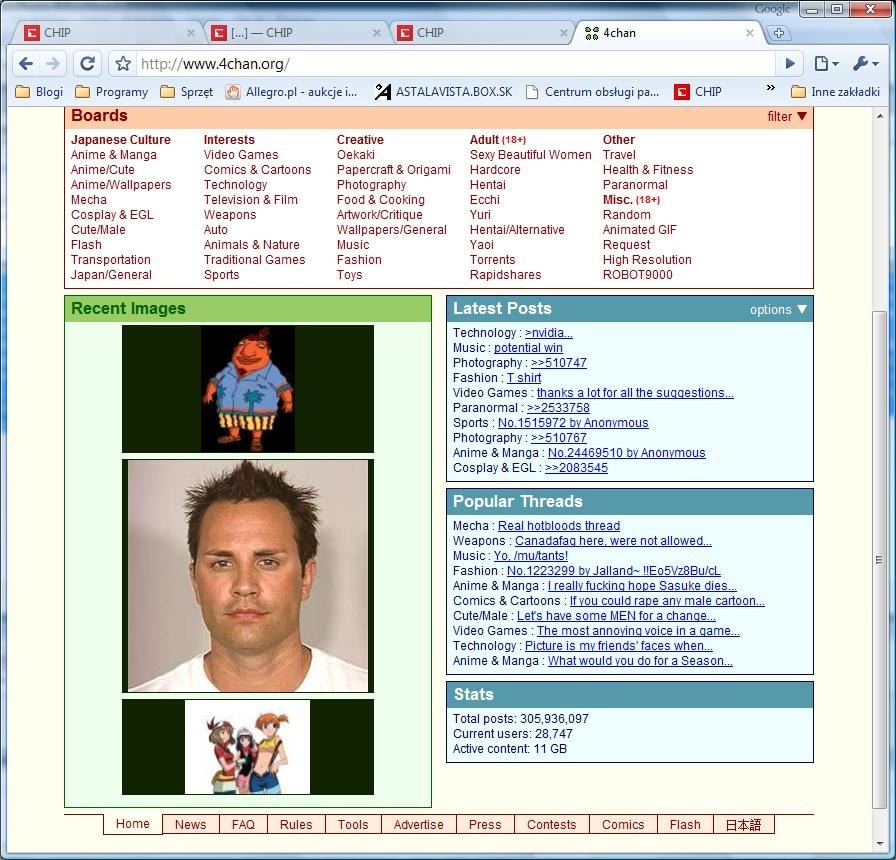This screenshot has width=896, height=860.
Task: Open the 'T shirt' Fashion post
Action: pyautogui.click(x=523, y=378)
